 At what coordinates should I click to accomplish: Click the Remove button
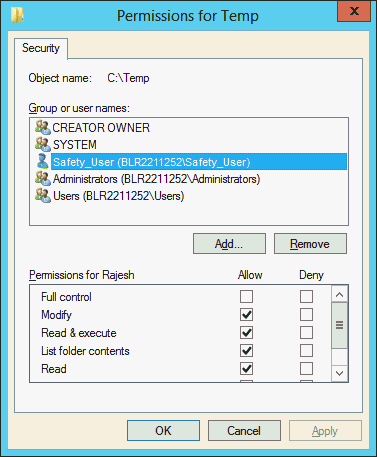(310, 244)
